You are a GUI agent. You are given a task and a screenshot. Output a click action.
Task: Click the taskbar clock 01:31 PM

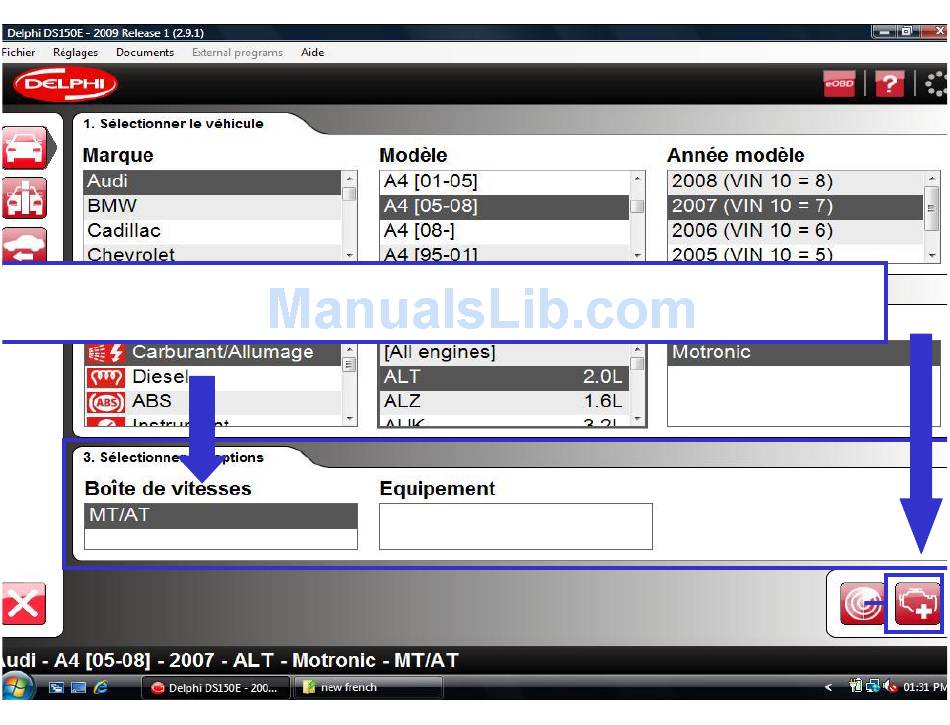[x=925, y=687]
